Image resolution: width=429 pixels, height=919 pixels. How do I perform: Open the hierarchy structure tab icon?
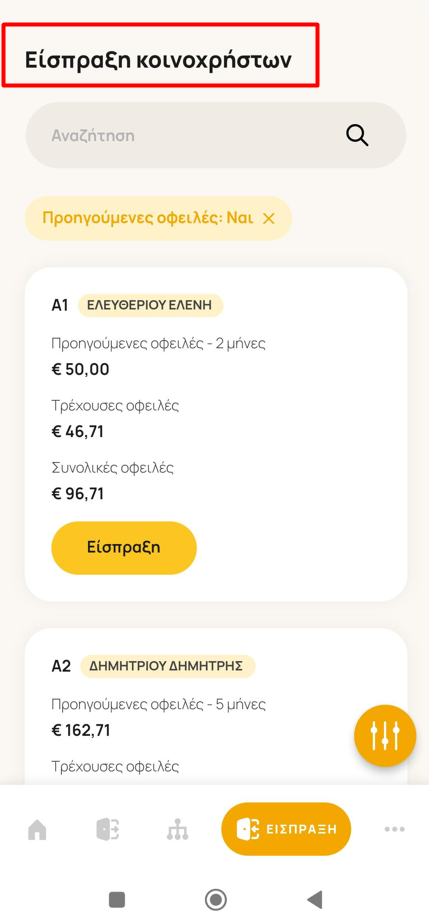tap(178, 829)
